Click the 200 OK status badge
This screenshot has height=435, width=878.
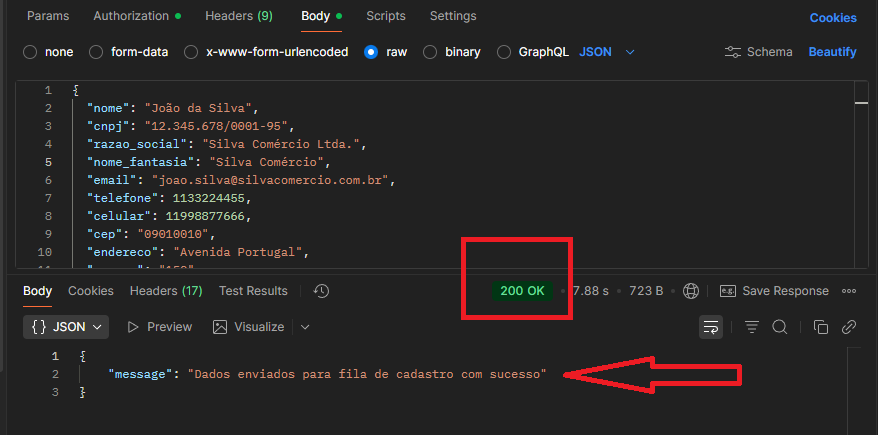(522, 291)
